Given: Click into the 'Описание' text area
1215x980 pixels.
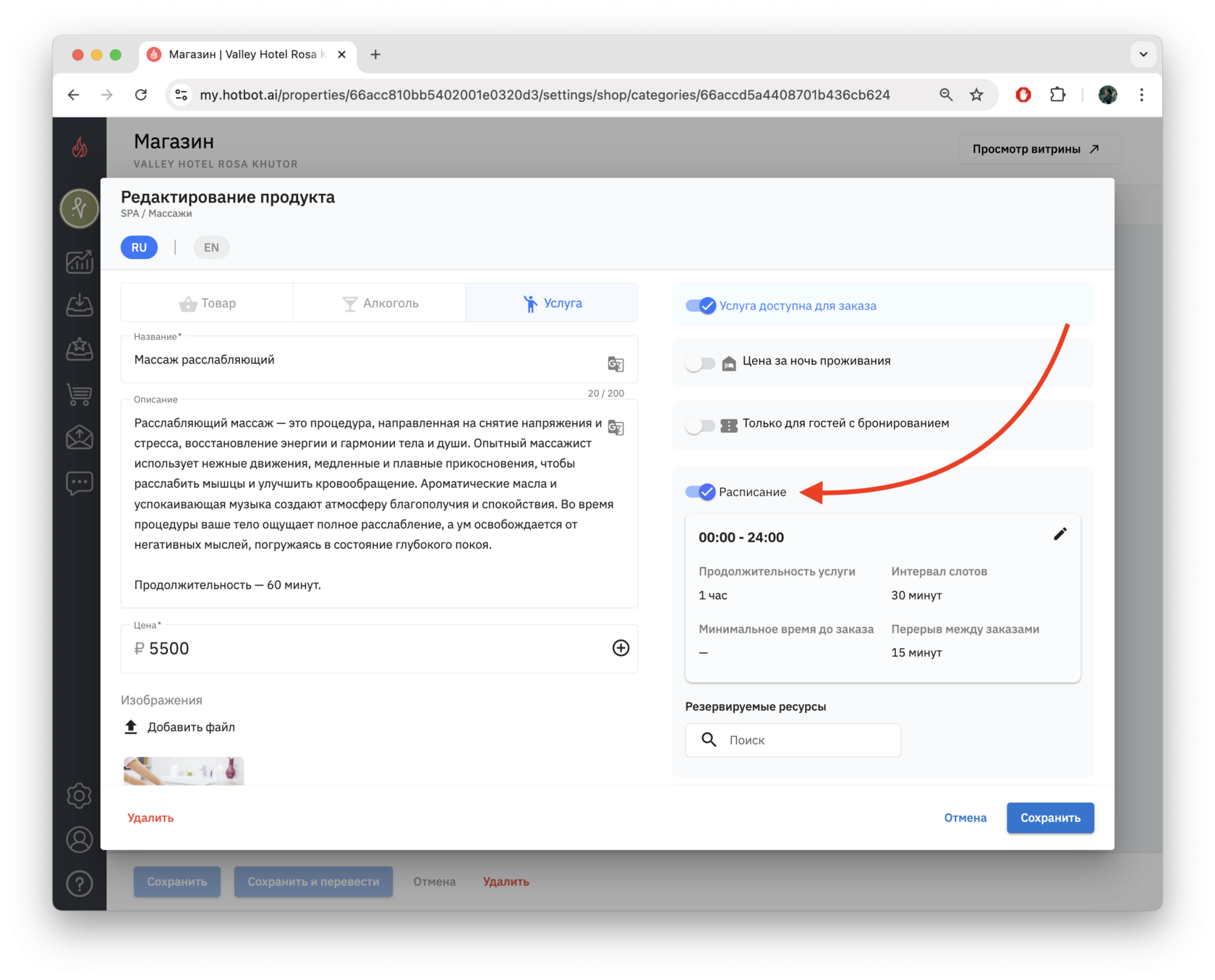Looking at the screenshot, I should (379, 503).
